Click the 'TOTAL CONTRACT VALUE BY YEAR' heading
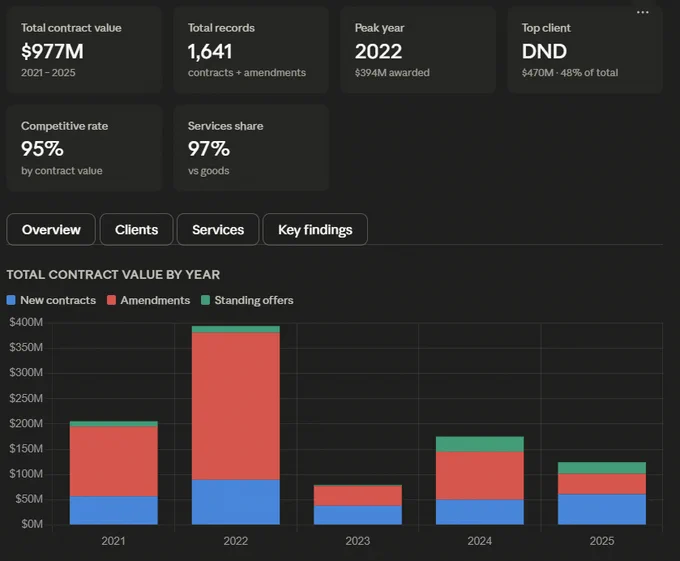 click(x=113, y=274)
